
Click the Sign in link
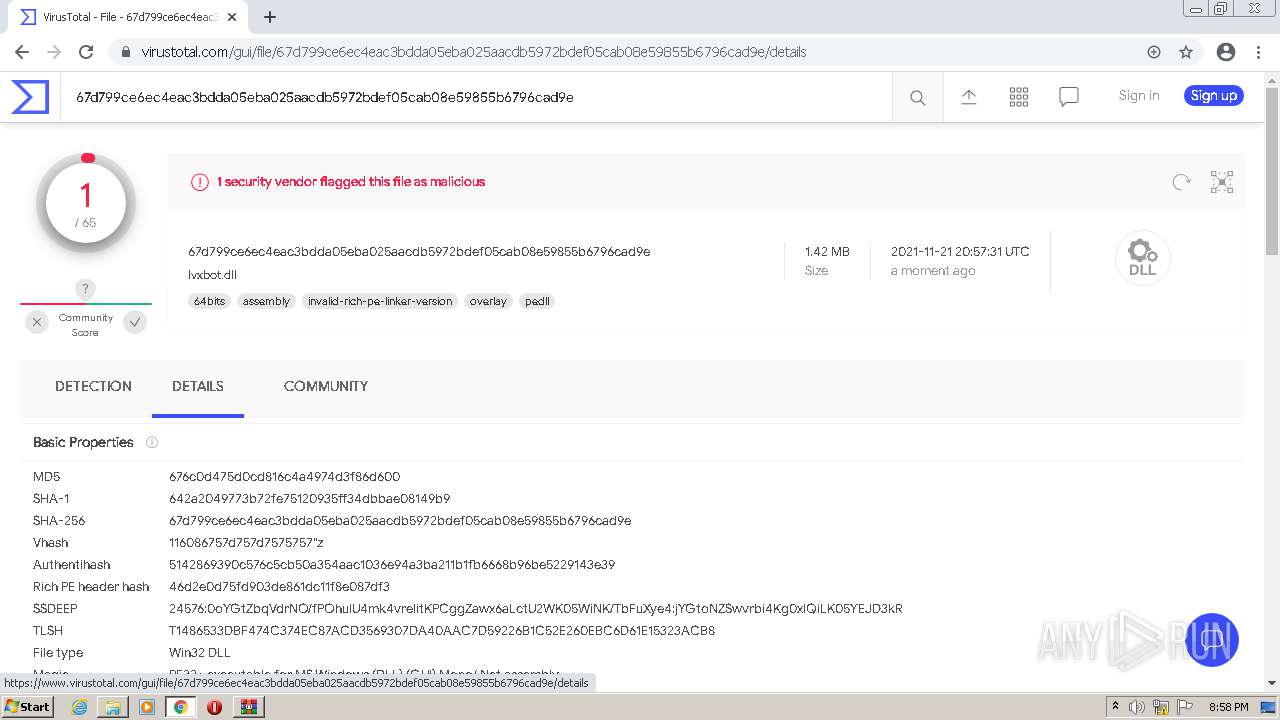(1139, 96)
